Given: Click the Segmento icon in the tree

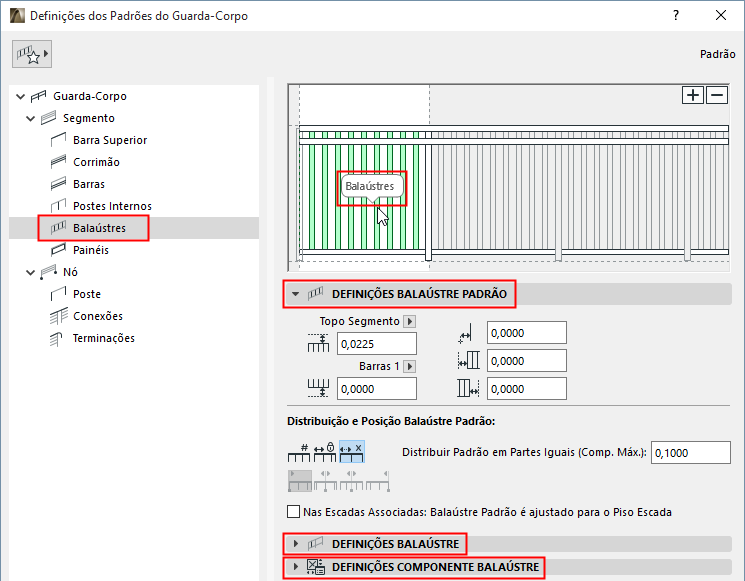Looking at the screenshot, I should coord(48,118).
